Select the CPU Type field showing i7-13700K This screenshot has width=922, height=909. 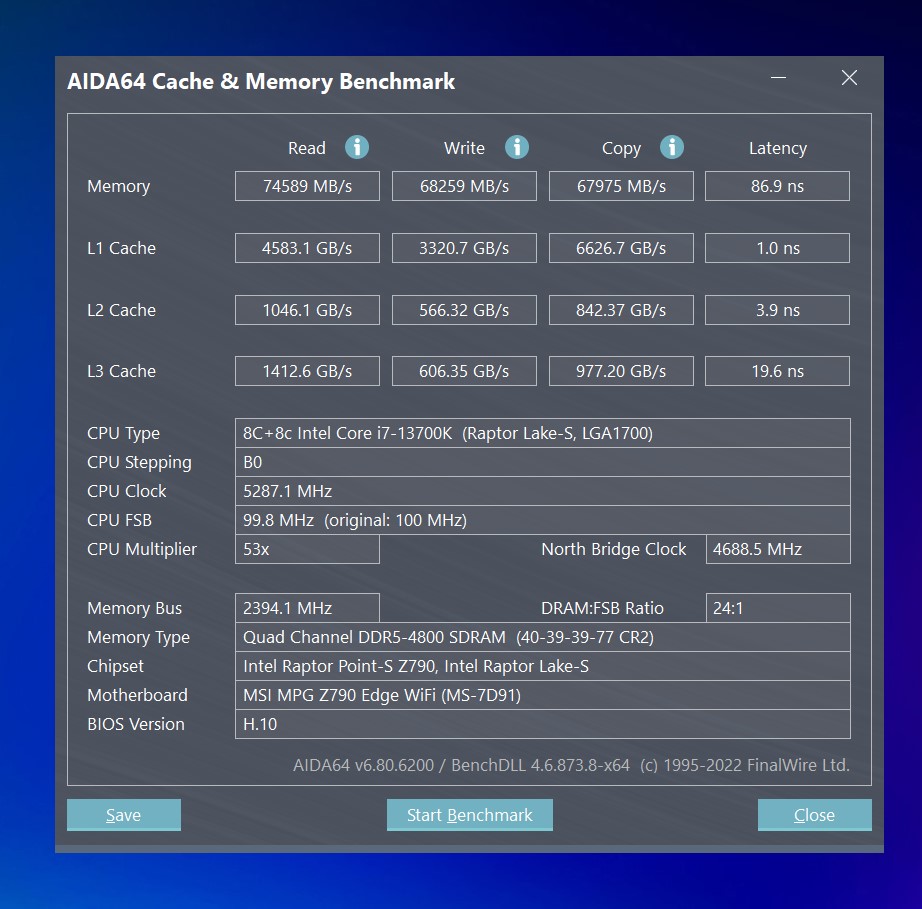pos(543,432)
